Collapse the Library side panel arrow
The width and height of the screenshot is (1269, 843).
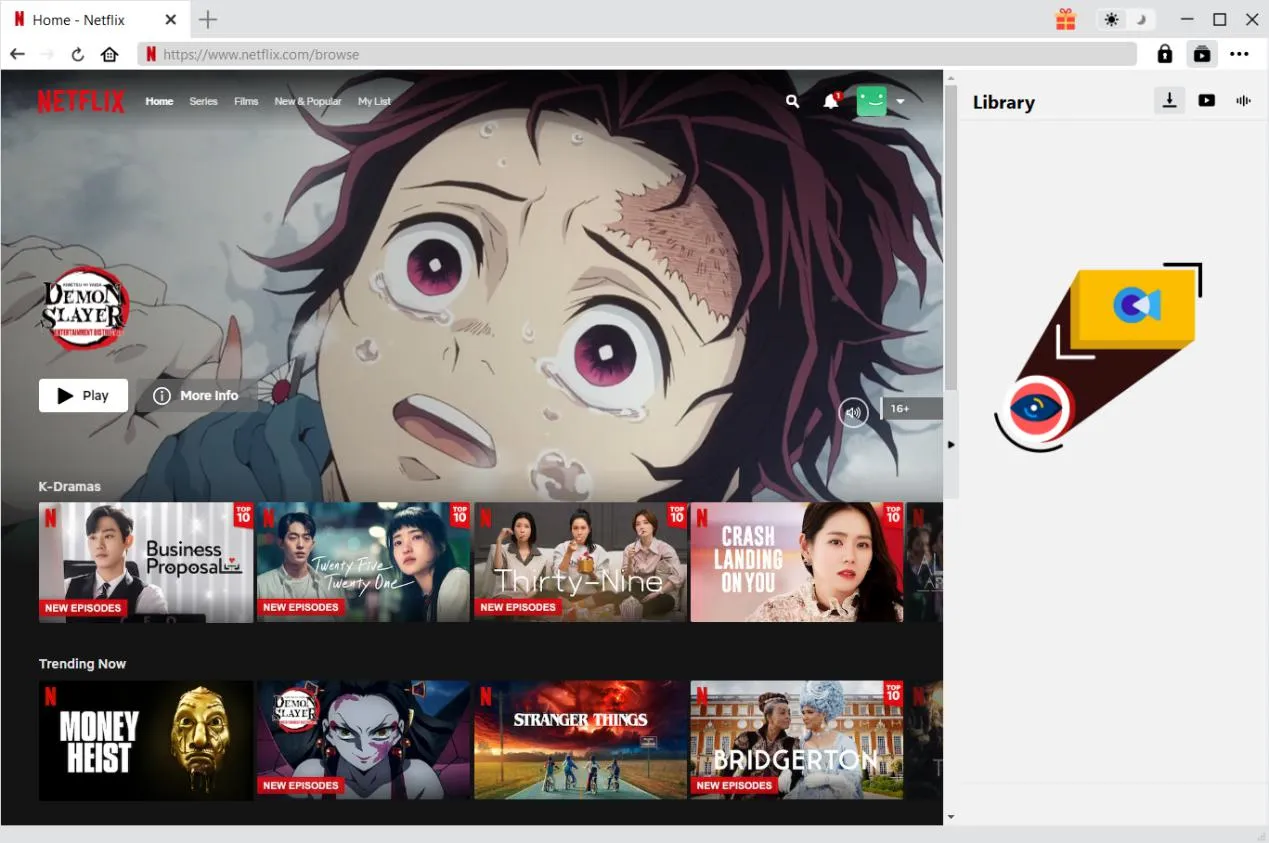tap(951, 444)
